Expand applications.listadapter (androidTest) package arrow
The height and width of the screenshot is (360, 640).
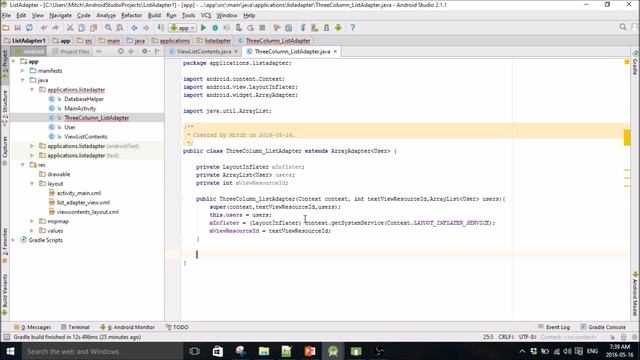(x=32, y=146)
